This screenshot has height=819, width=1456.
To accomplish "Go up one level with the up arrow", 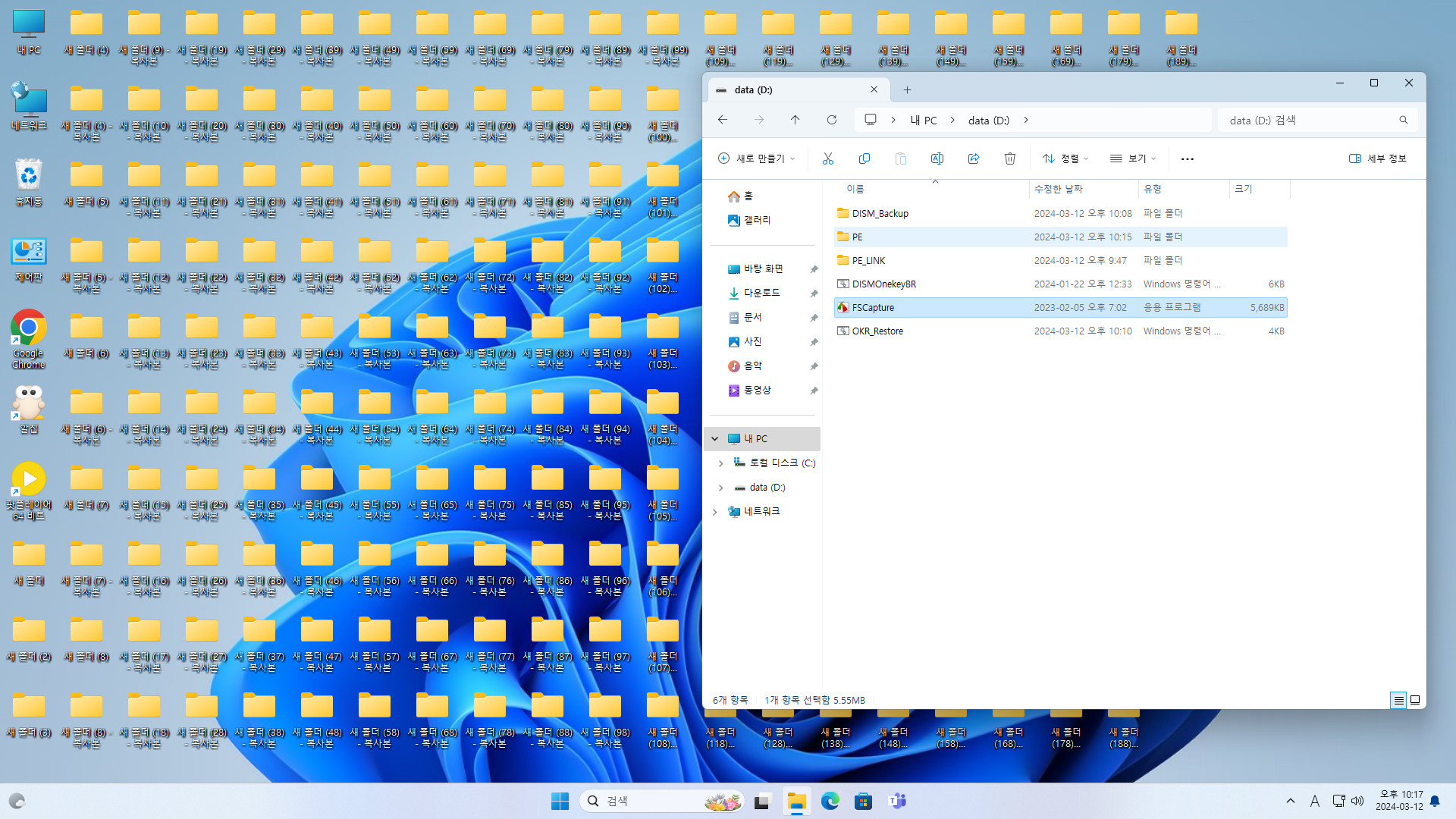I will pos(795,120).
